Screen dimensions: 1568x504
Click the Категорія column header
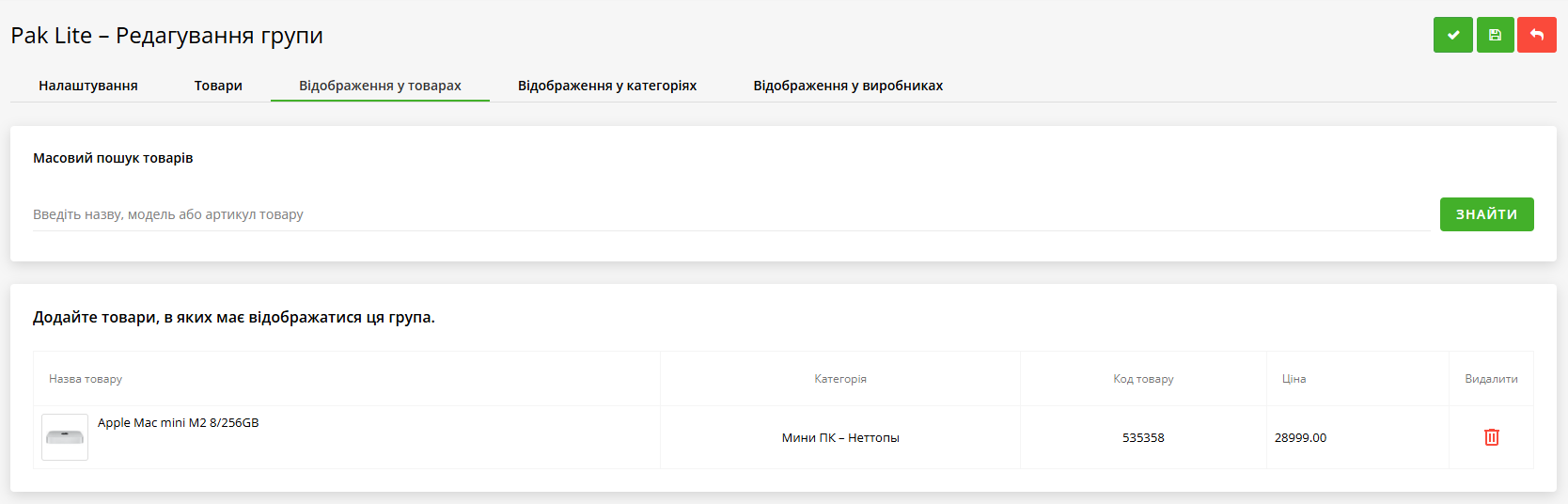click(840, 379)
